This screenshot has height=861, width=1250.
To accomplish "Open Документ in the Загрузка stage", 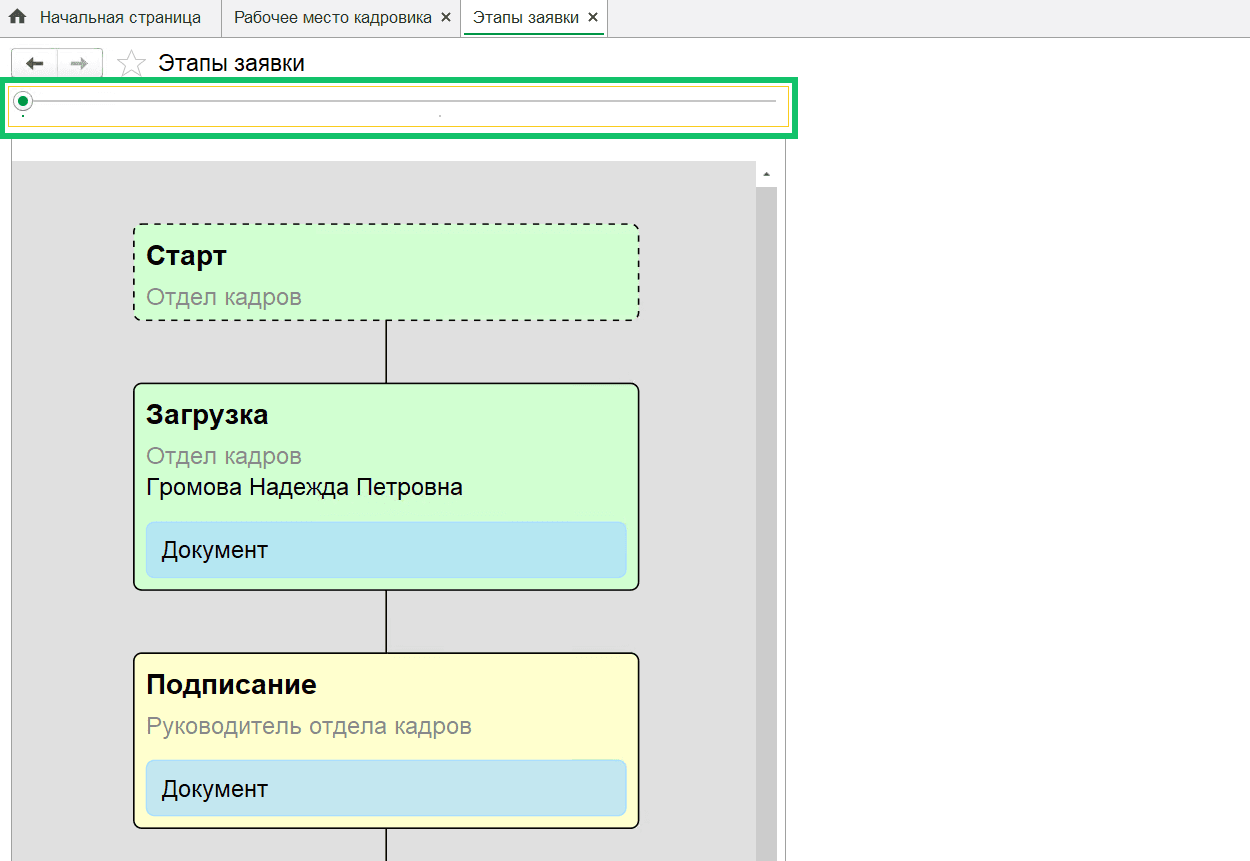I will (386, 550).
